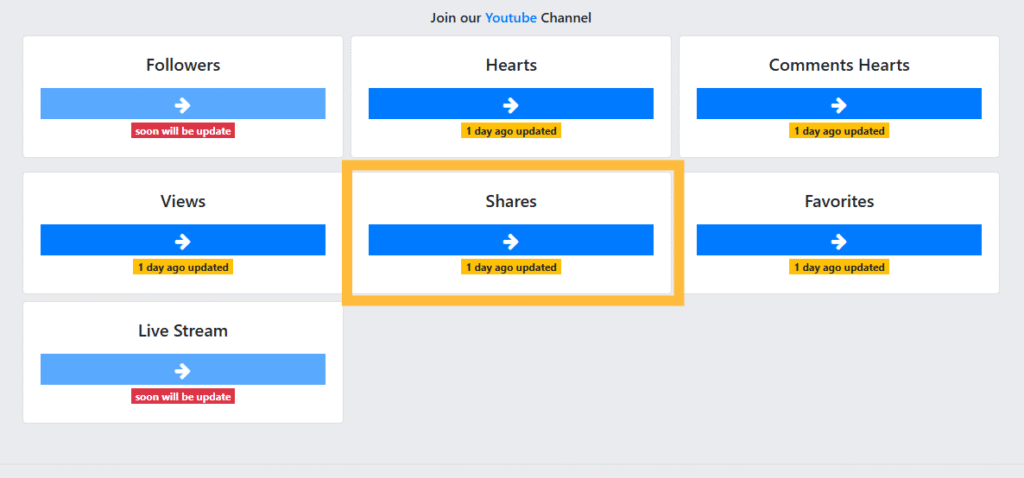Click the Live Stream card heading
This screenshot has height=478, width=1024.
pos(183,331)
